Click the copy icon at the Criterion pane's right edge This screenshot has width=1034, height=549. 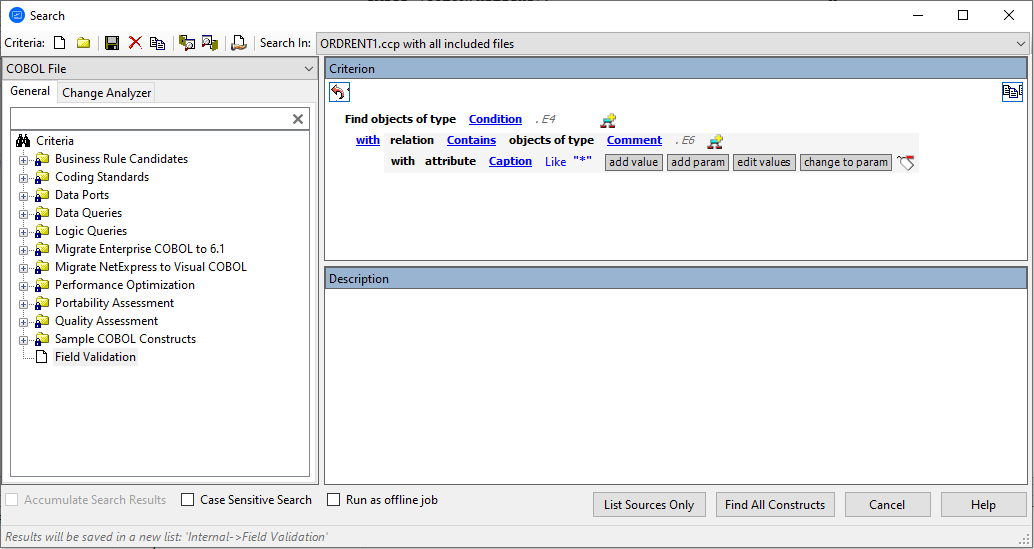(1012, 92)
